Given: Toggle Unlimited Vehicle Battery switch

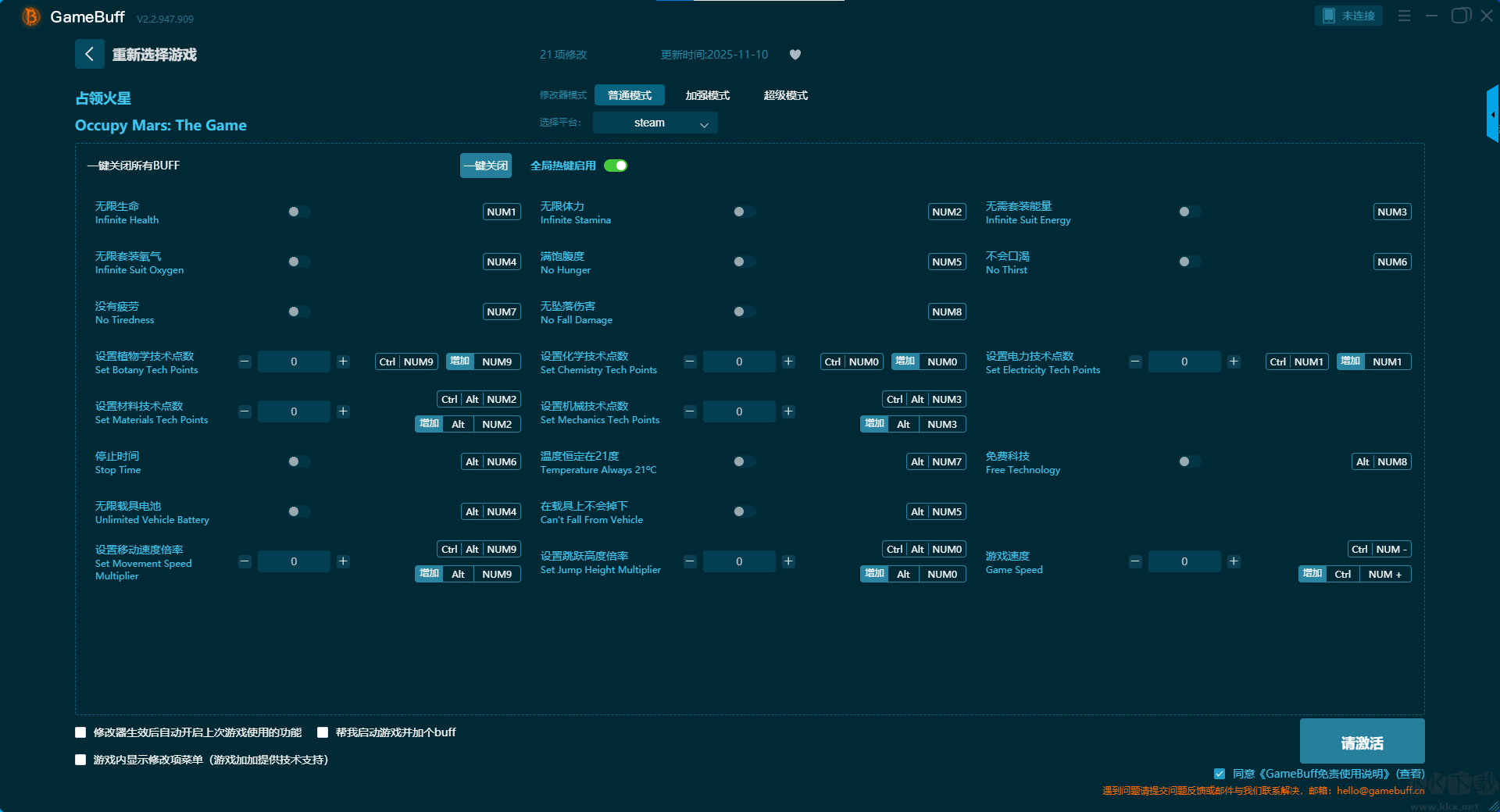Looking at the screenshot, I should pyautogui.click(x=299, y=511).
